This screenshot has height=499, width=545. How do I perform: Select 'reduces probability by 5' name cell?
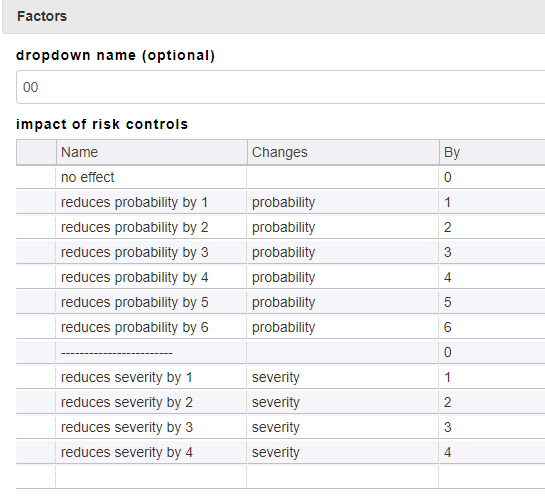pyautogui.click(x=152, y=302)
